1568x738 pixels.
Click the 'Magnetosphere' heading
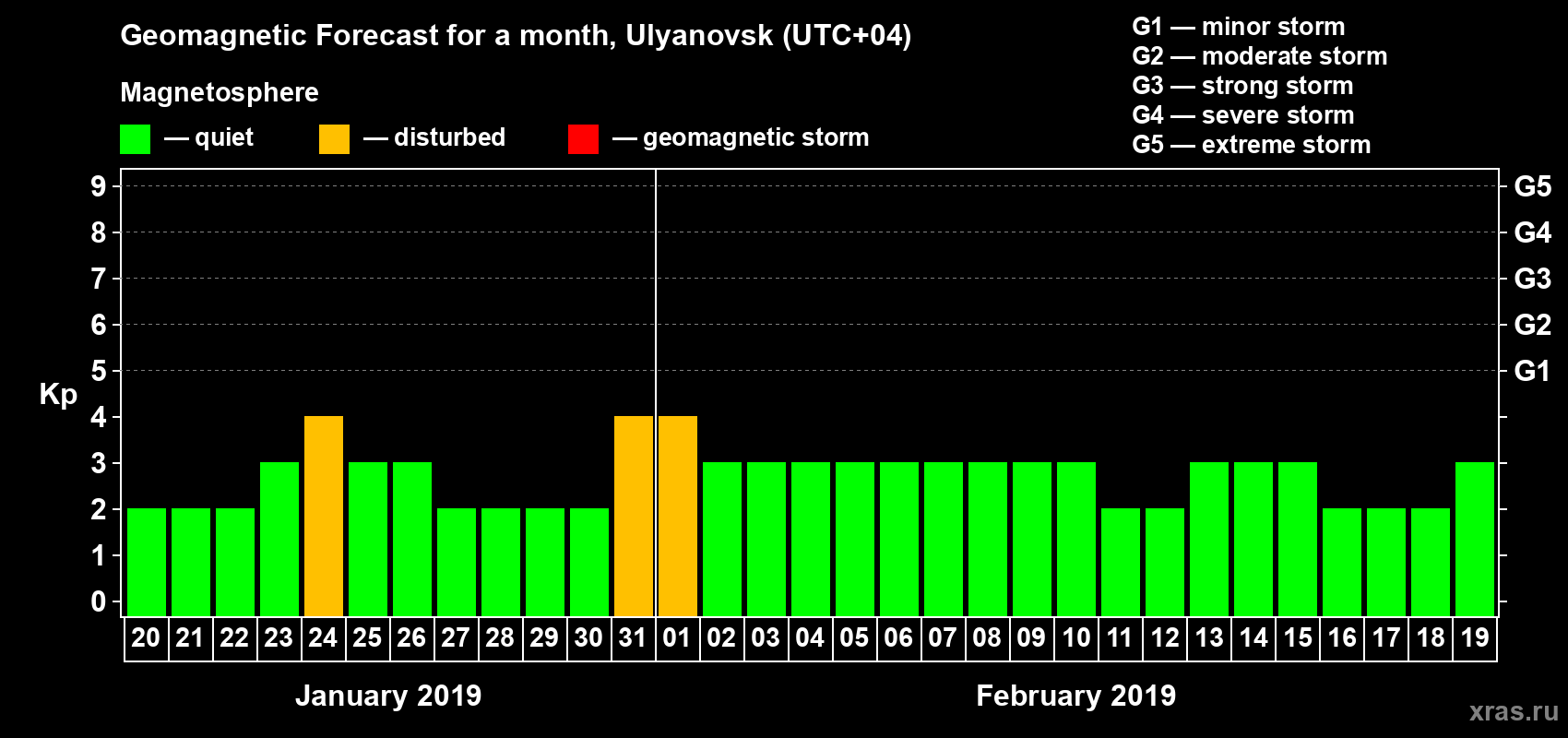pos(220,93)
